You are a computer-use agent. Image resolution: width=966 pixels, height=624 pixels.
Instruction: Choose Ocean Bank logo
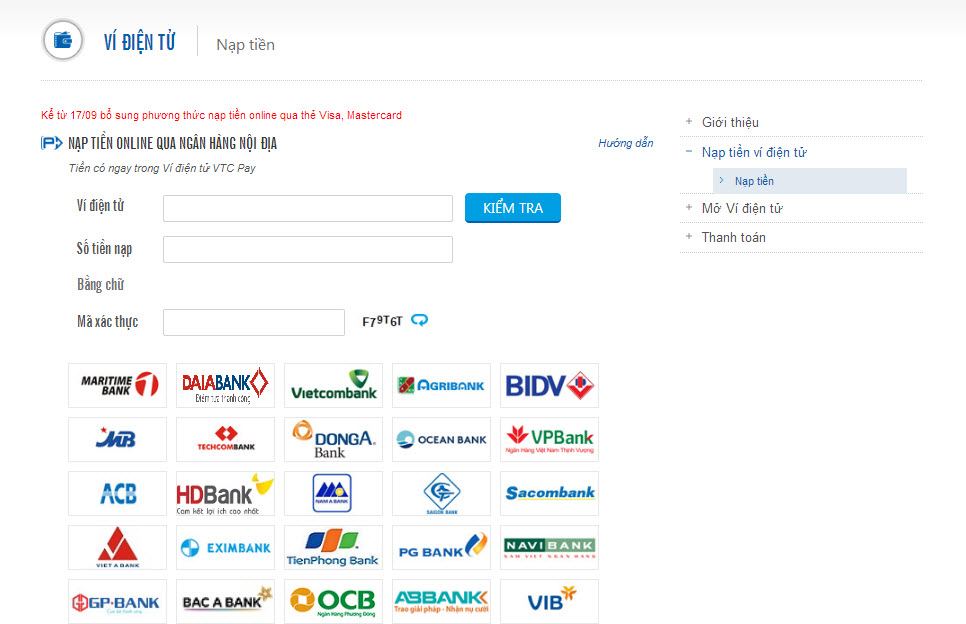click(441, 439)
